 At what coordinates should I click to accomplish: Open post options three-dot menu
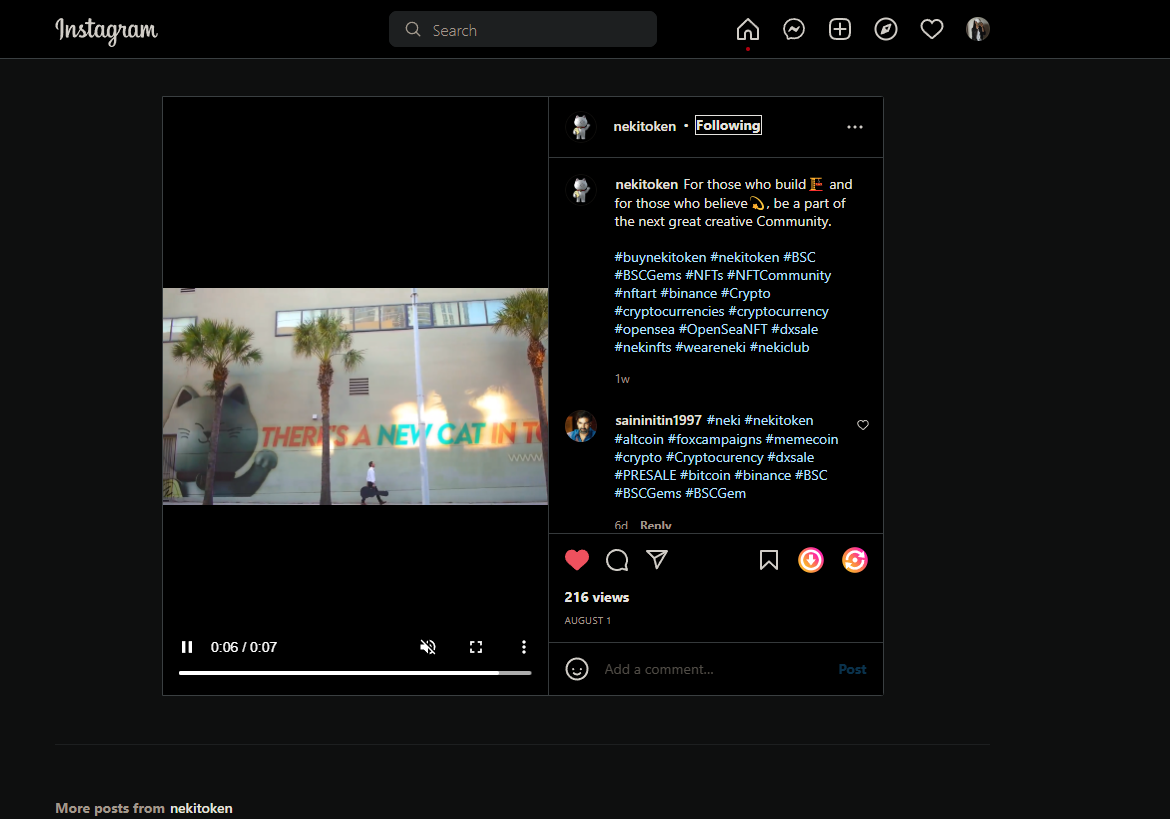(x=855, y=127)
